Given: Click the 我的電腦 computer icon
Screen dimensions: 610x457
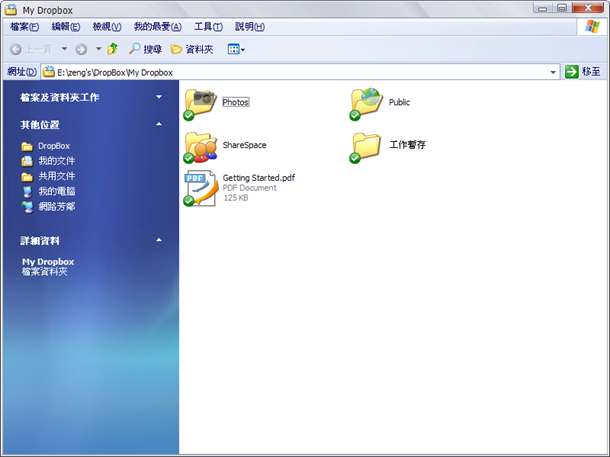Looking at the screenshot, I should pyautogui.click(x=27, y=191).
